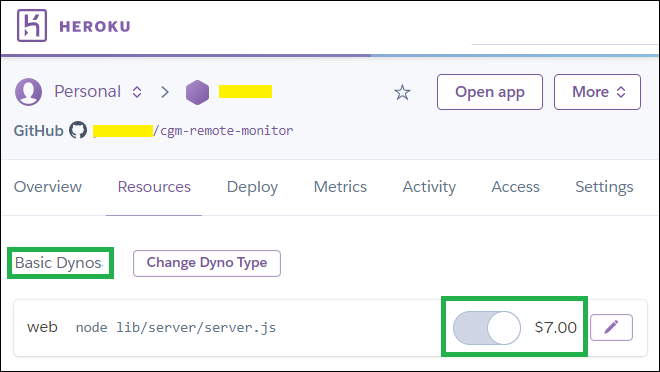The width and height of the screenshot is (660, 372).
Task: Expand the Personal account switcher arrows
Action: pyautogui.click(x=137, y=92)
